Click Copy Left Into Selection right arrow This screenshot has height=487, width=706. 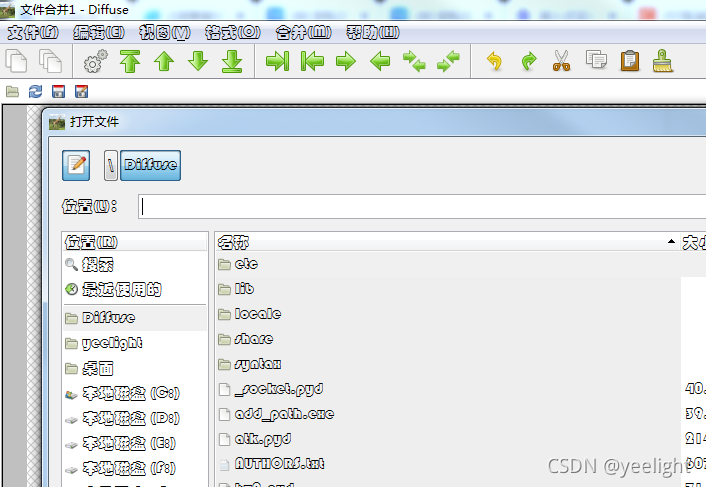point(346,61)
